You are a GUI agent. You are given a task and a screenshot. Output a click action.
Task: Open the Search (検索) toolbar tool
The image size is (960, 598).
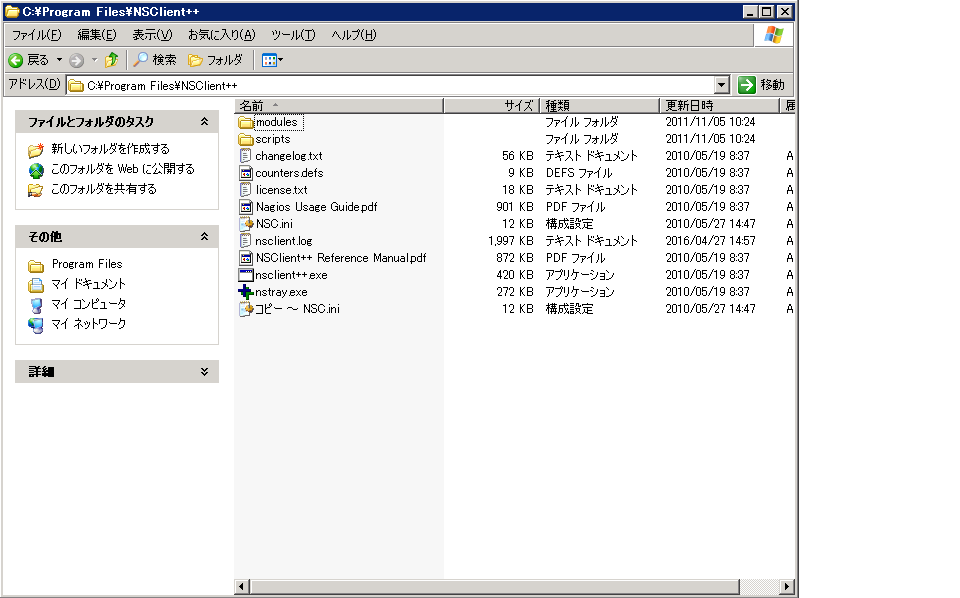tap(155, 60)
